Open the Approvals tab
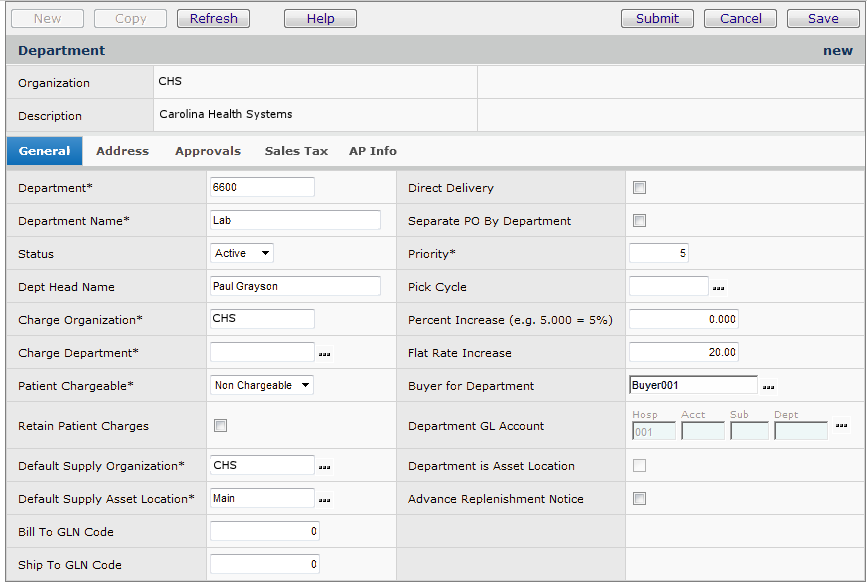Image resolution: width=867 pixels, height=586 pixels. [x=208, y=151]
